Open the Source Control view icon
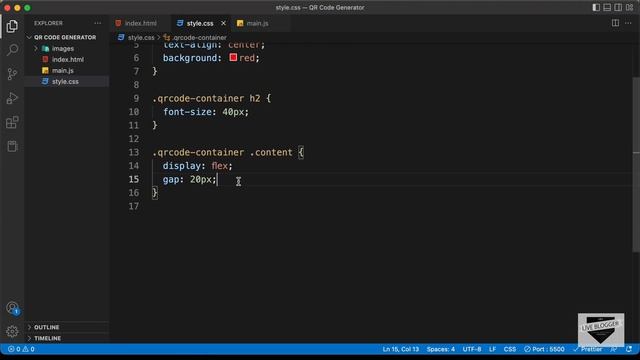Screen dimensions: 640x360 (x=12, y=74)
